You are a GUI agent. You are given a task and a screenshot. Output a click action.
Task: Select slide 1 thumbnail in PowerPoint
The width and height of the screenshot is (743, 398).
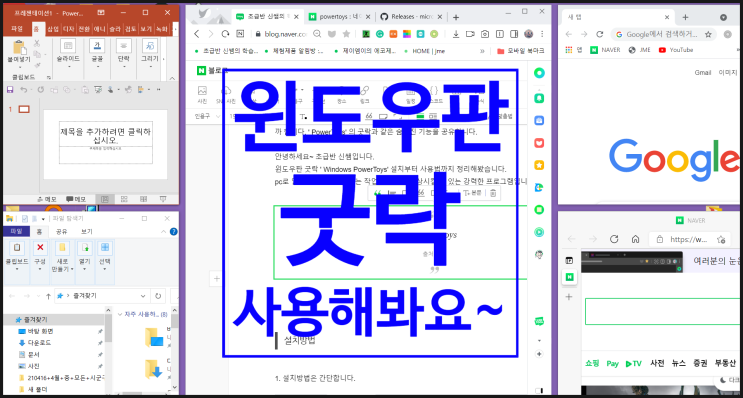pyautogui.click(x=24, y=109)
